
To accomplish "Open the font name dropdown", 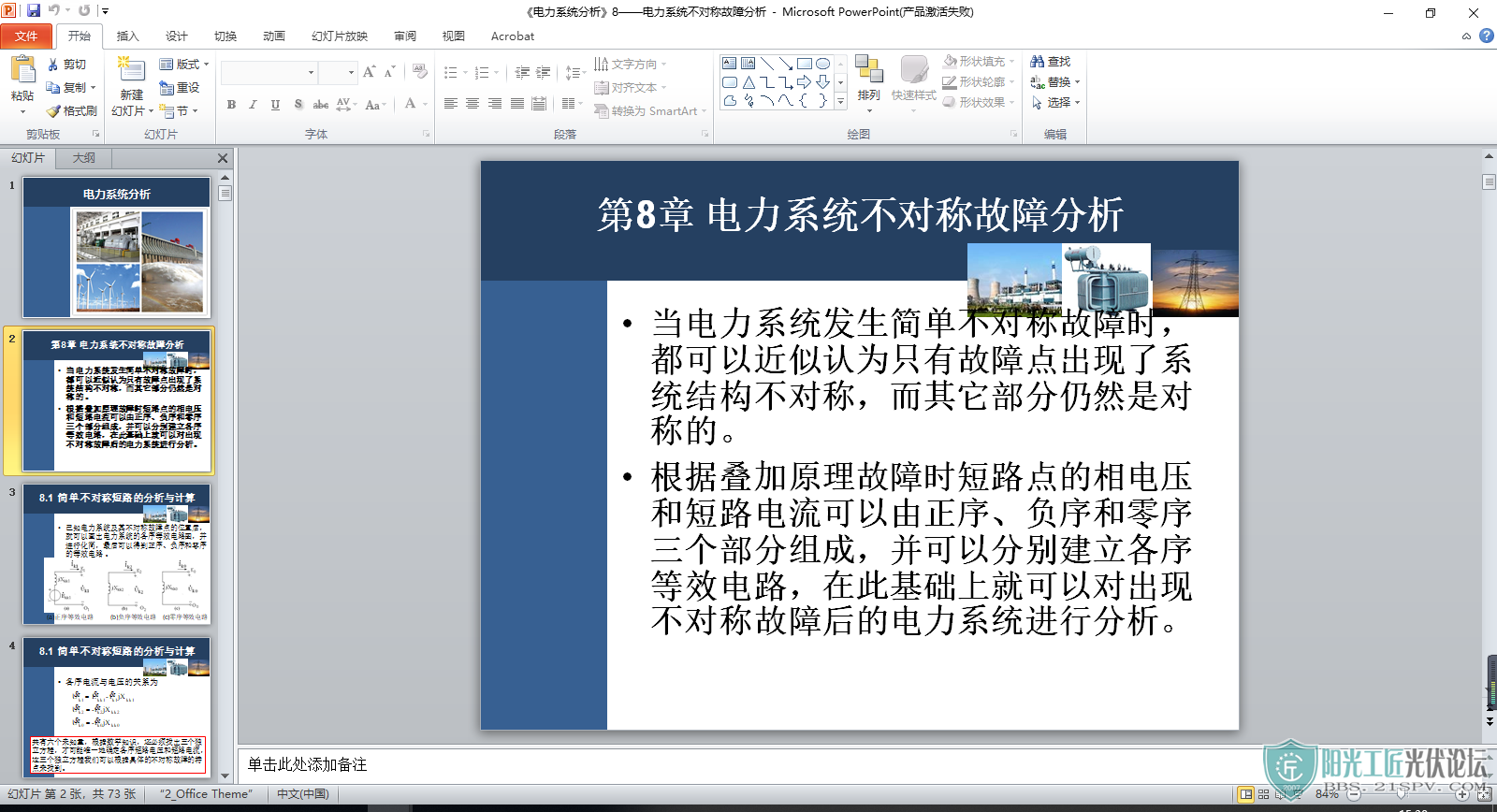I will coord(311,72).
